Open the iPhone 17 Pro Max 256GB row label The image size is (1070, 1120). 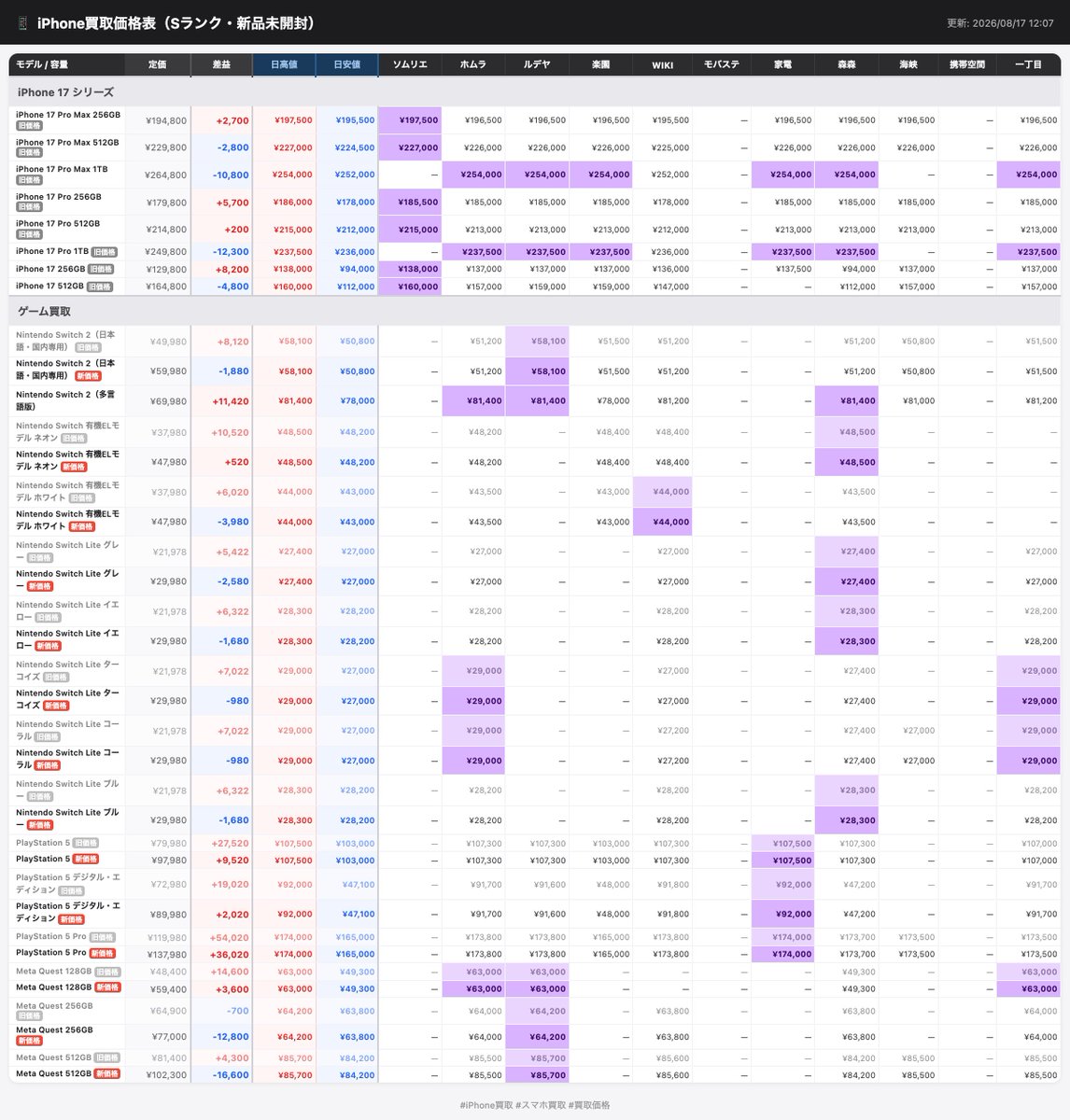point(68,115)
